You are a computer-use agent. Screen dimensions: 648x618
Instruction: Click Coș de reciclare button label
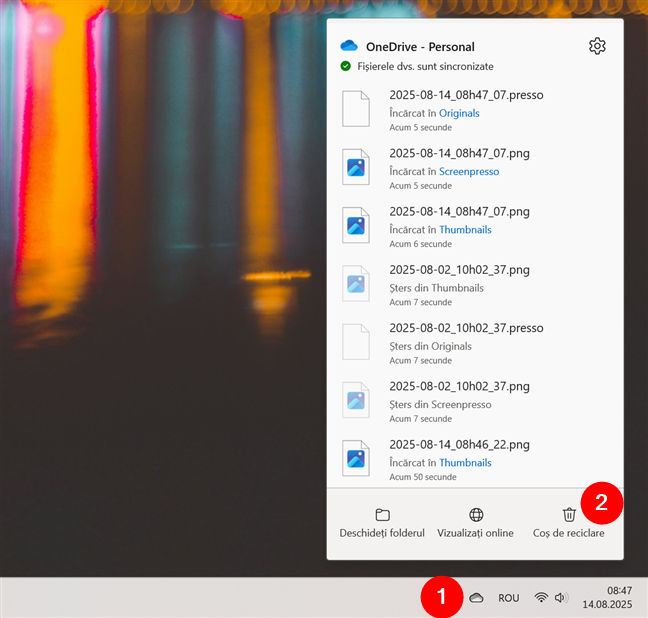pos(569,533)
